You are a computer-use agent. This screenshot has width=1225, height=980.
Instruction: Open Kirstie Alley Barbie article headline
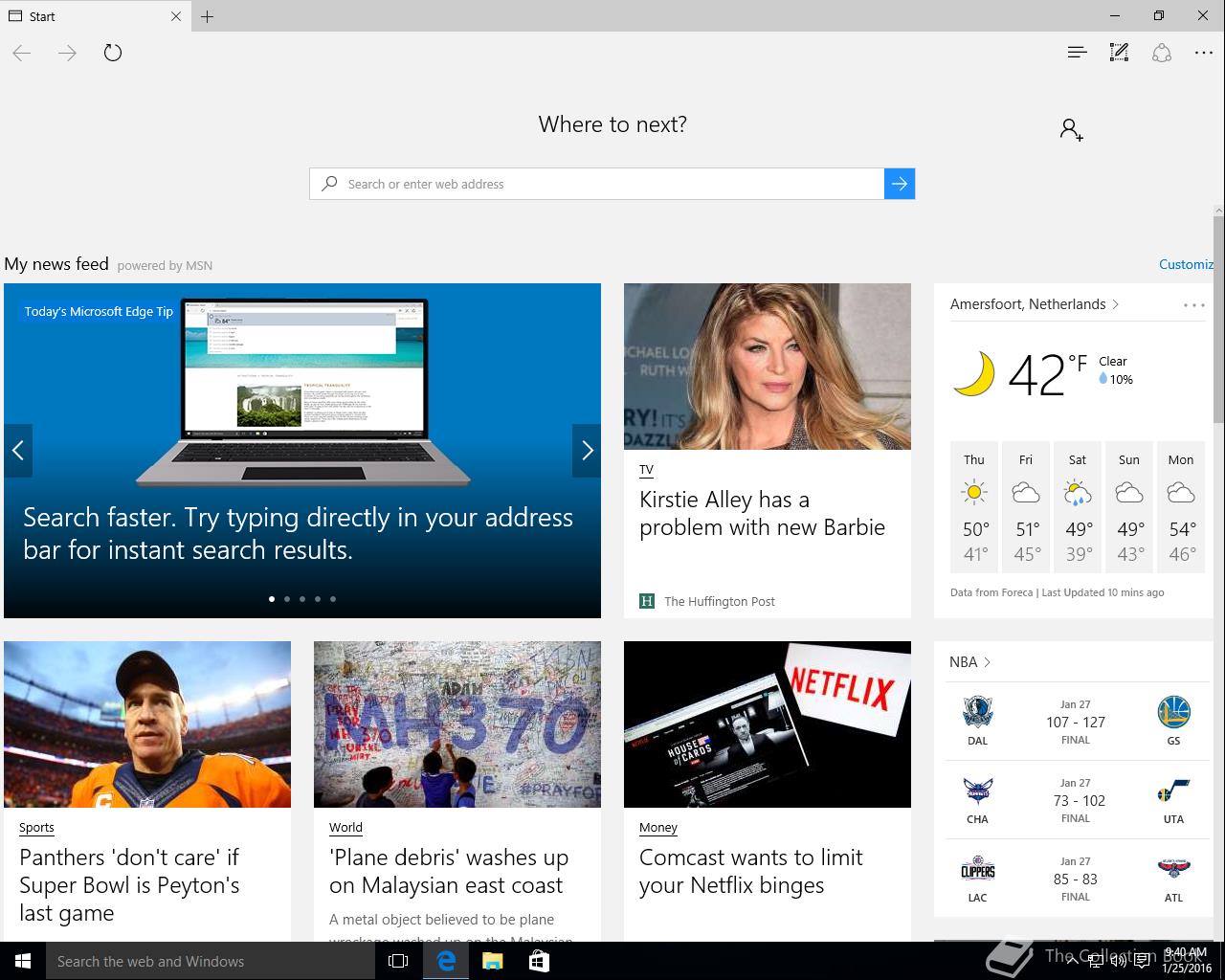(x=762, y=513)
